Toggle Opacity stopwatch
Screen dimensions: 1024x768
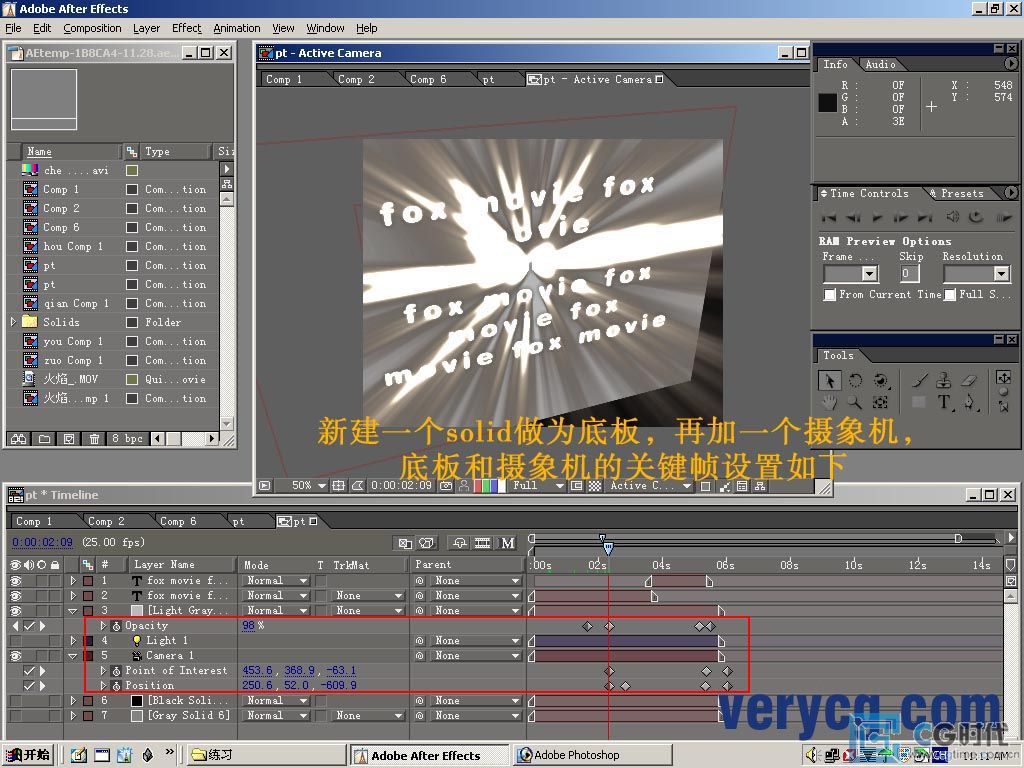pos(116,626)
